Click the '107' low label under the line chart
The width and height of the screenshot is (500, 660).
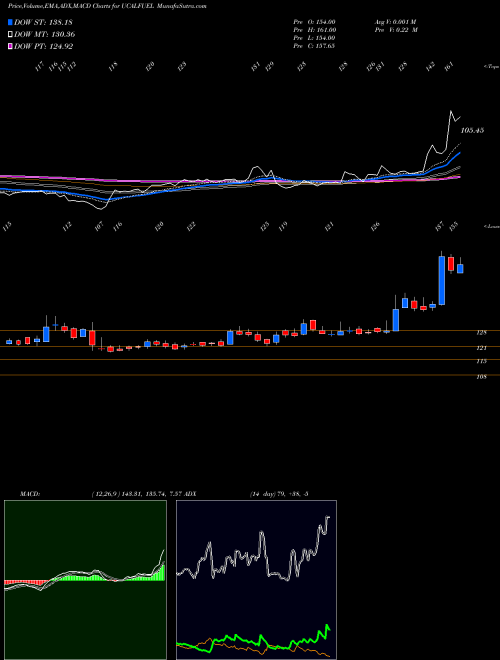99,226
